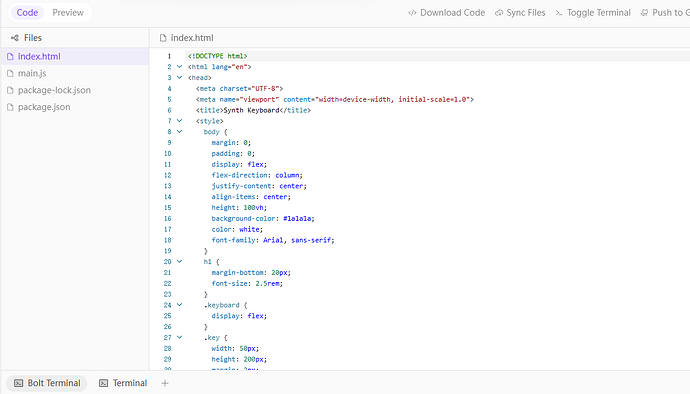The width and height of the screenshot is (690, 394).
Task: Collapse the h1 rule fold on line 20
Action: pyautogui.click(x=180, y=261)
